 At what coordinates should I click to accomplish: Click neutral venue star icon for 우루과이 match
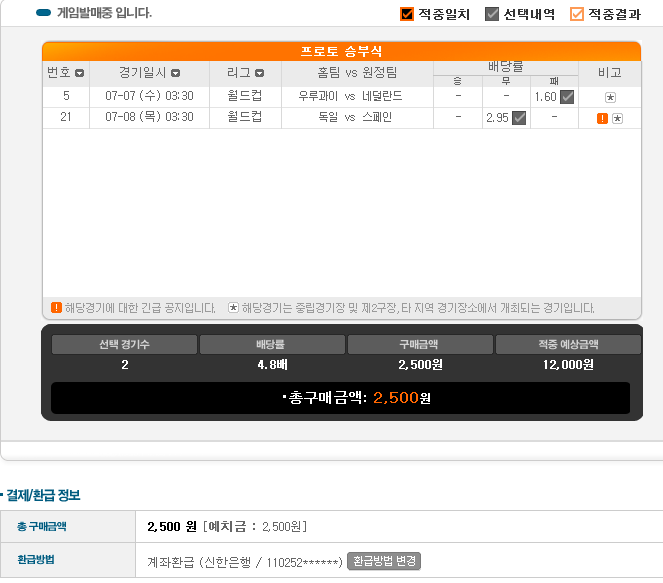click(610, 98)
